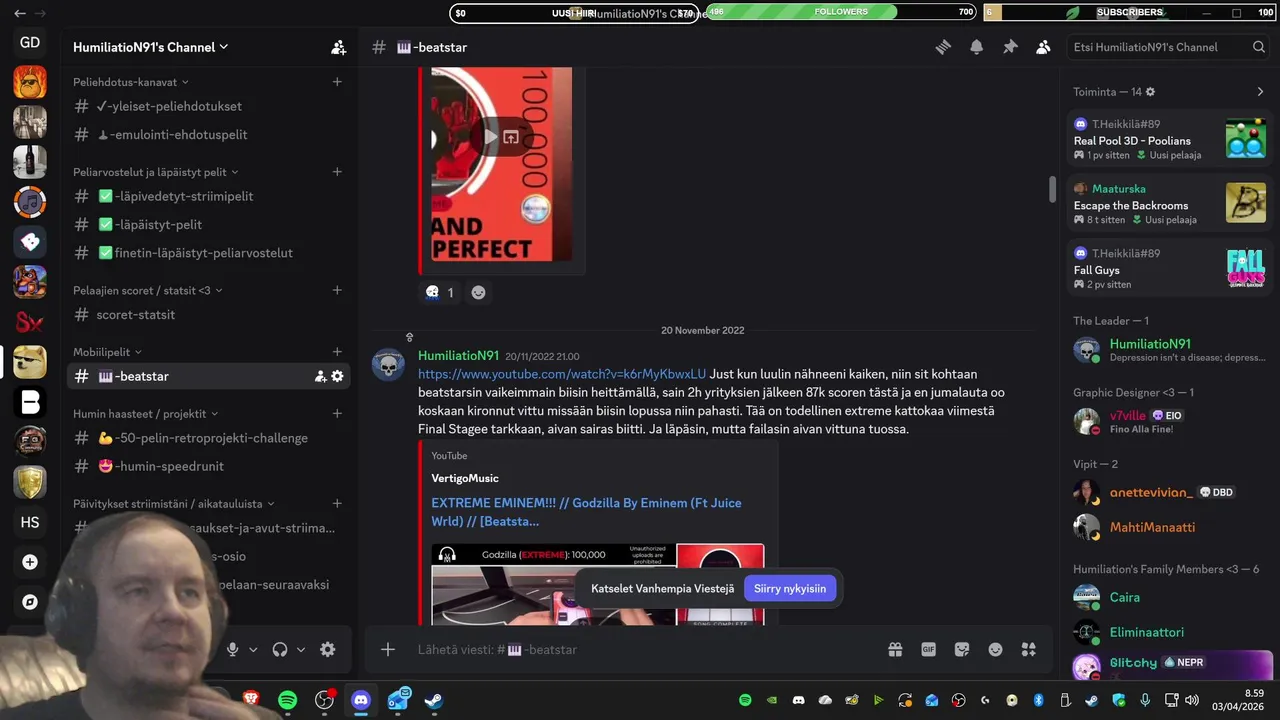Open Spotify from the taskbar
This screenshot has width=1280, height=720.
point(287,700)
